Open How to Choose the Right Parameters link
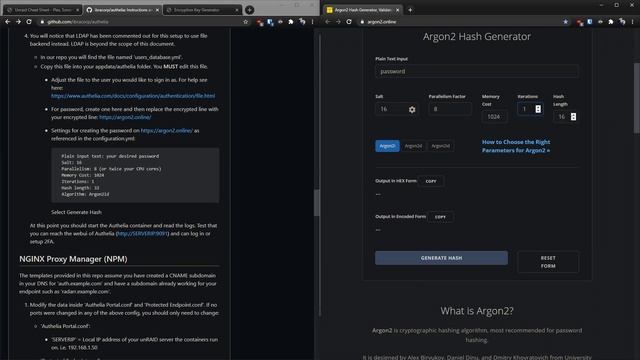The image size is (640, 360). 516,146
